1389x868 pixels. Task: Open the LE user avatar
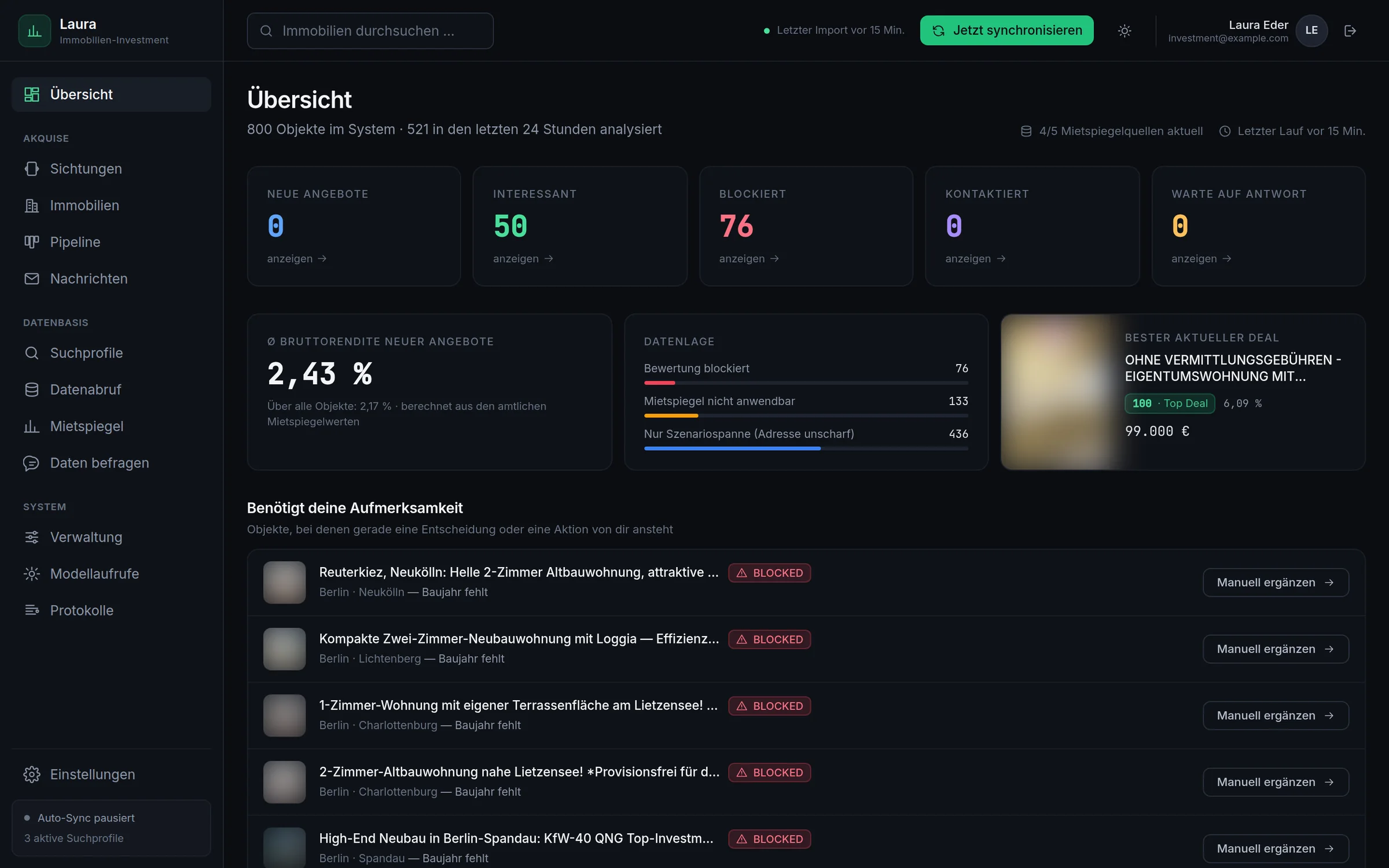[1311, 31]
